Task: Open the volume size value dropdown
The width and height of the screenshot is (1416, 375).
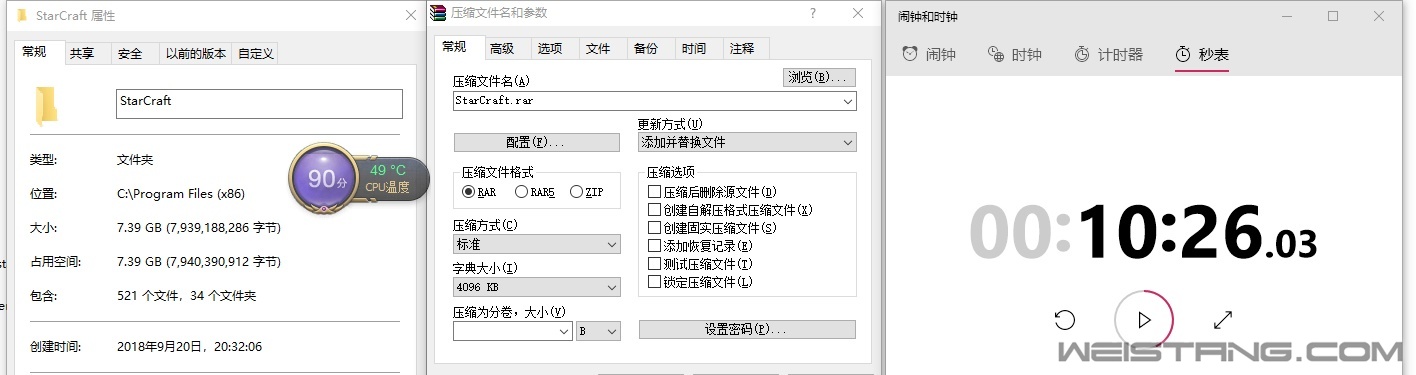Action: click(563, 331)
